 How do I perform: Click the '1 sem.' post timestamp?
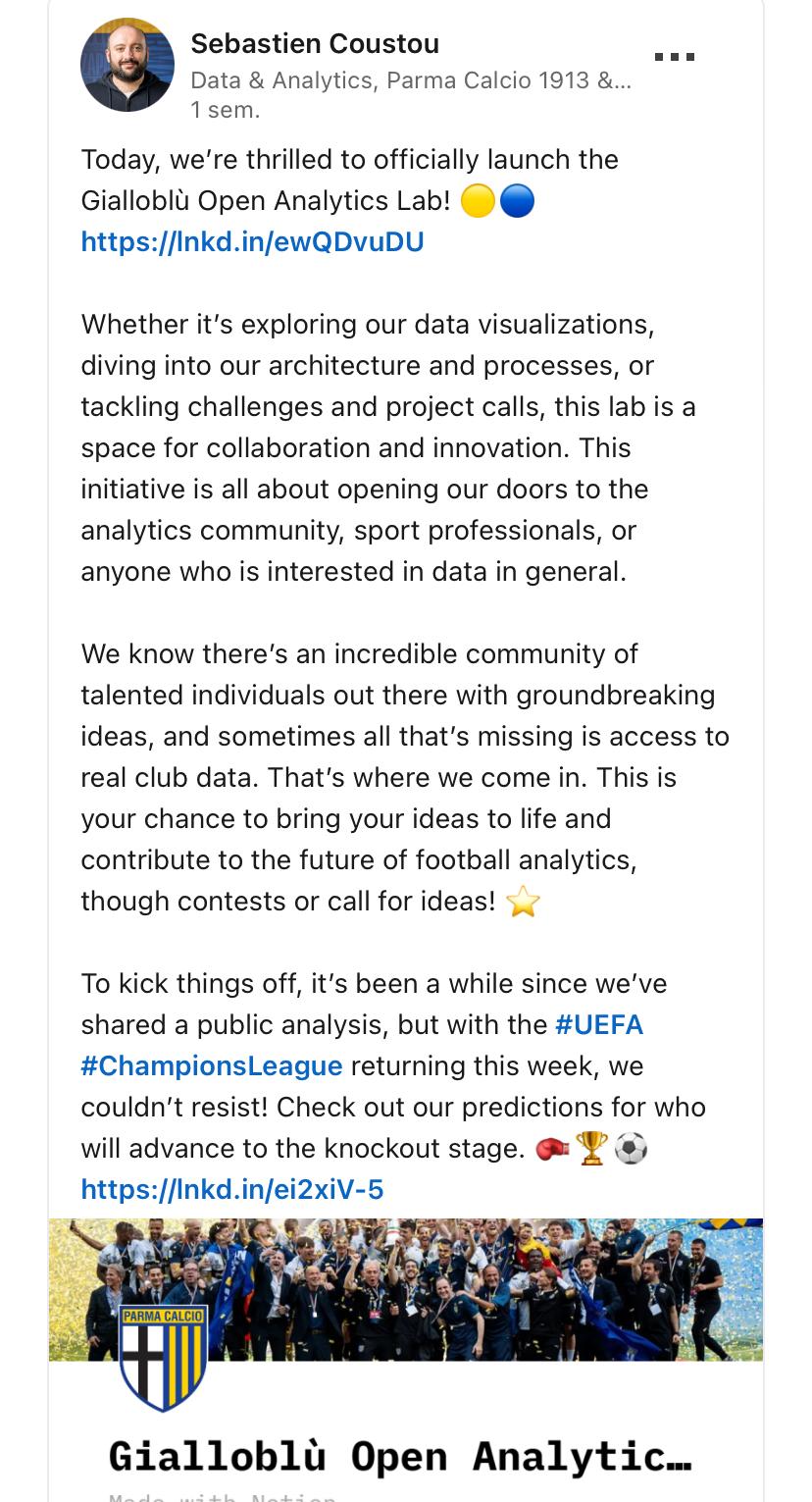click(x=226, y=109)
